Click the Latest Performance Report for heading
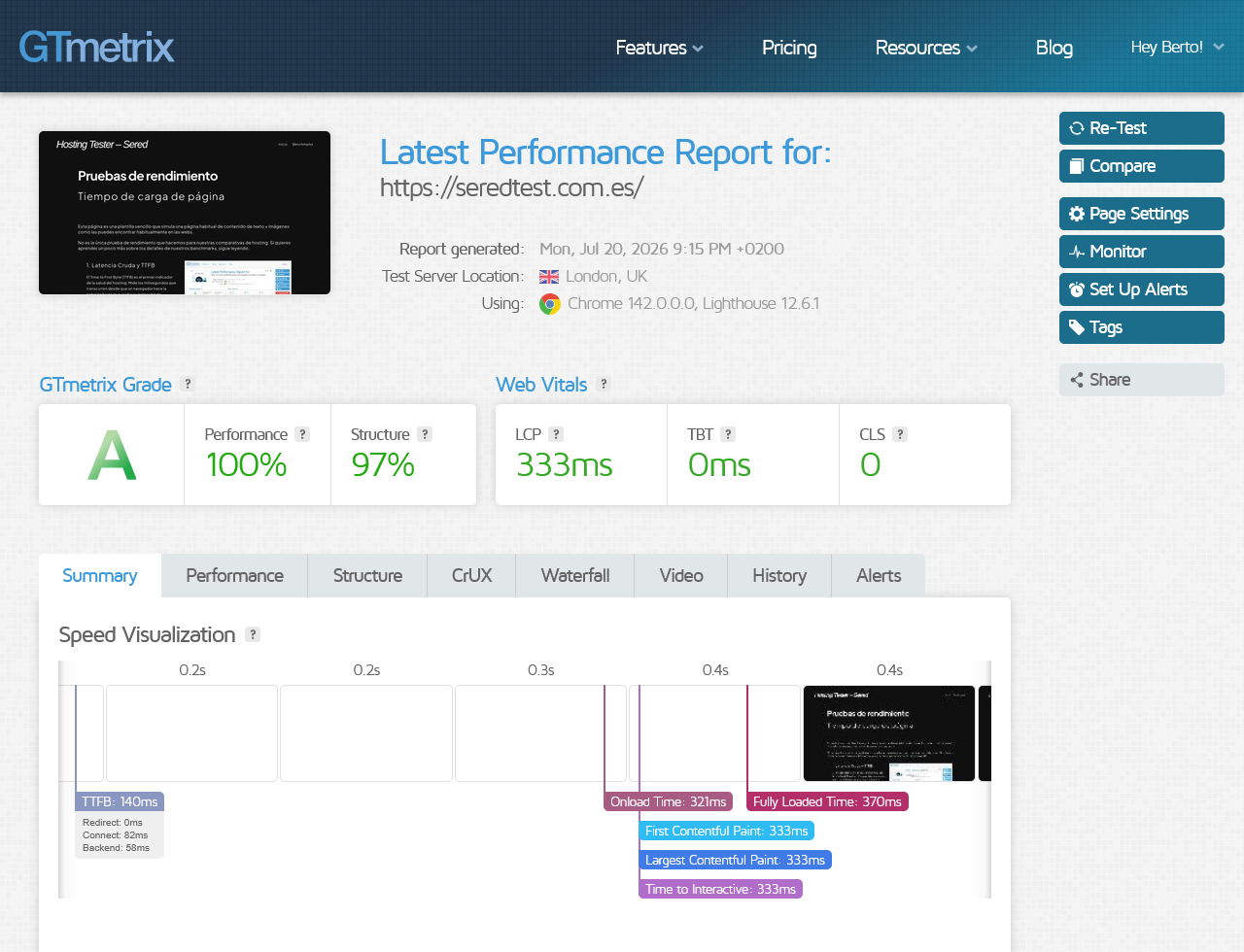1244x952 pixels. [x=605, y=153]
